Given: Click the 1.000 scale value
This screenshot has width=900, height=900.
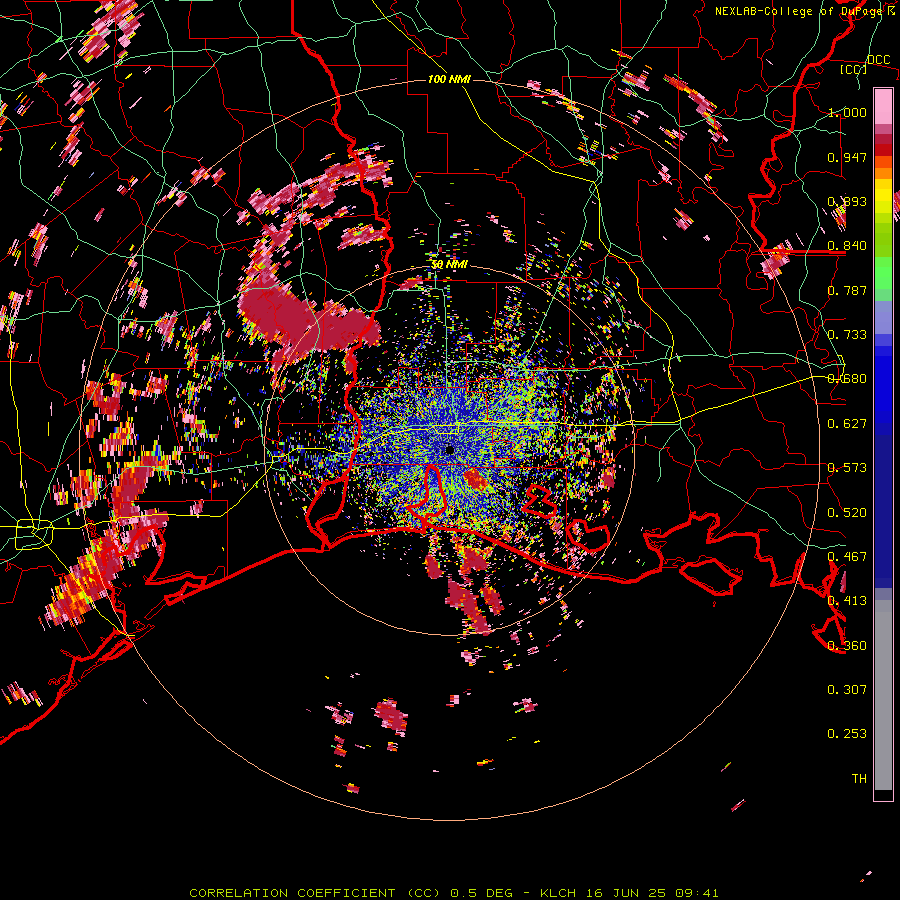Looking at the screenshot, I should (847, 112).
